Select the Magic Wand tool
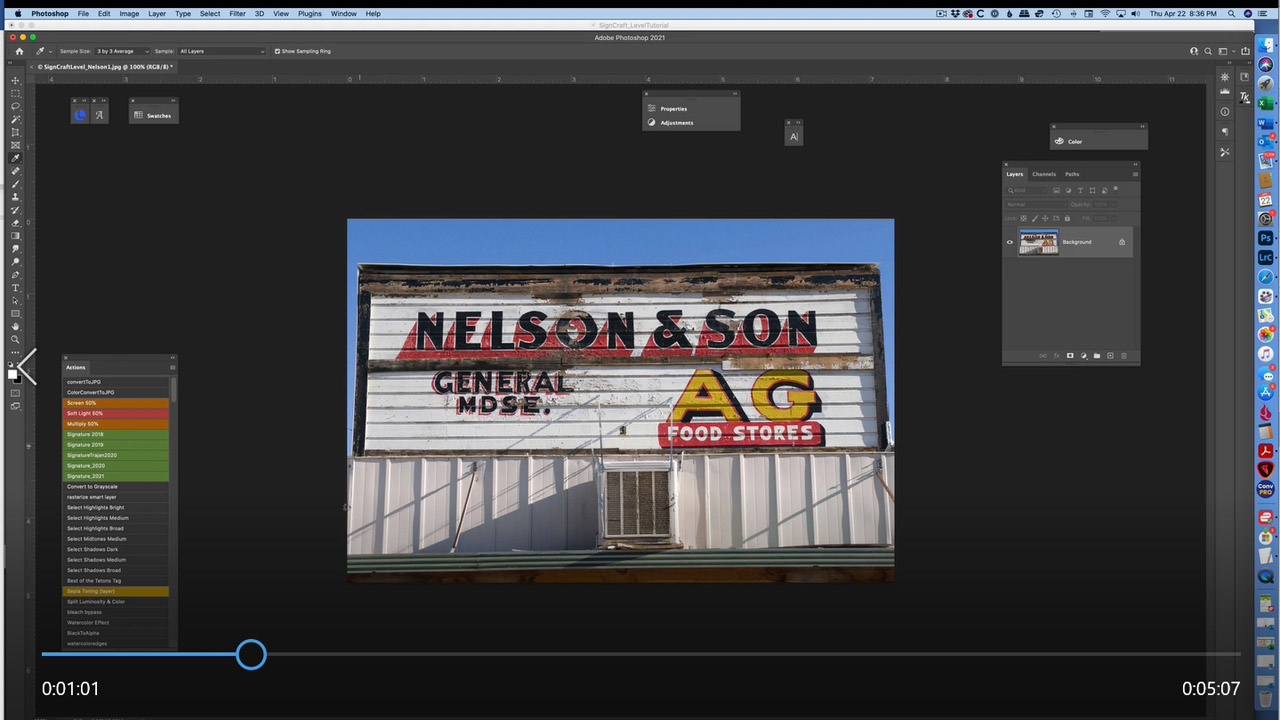The height and width of the screenshot is (720, 1280). 14,119
